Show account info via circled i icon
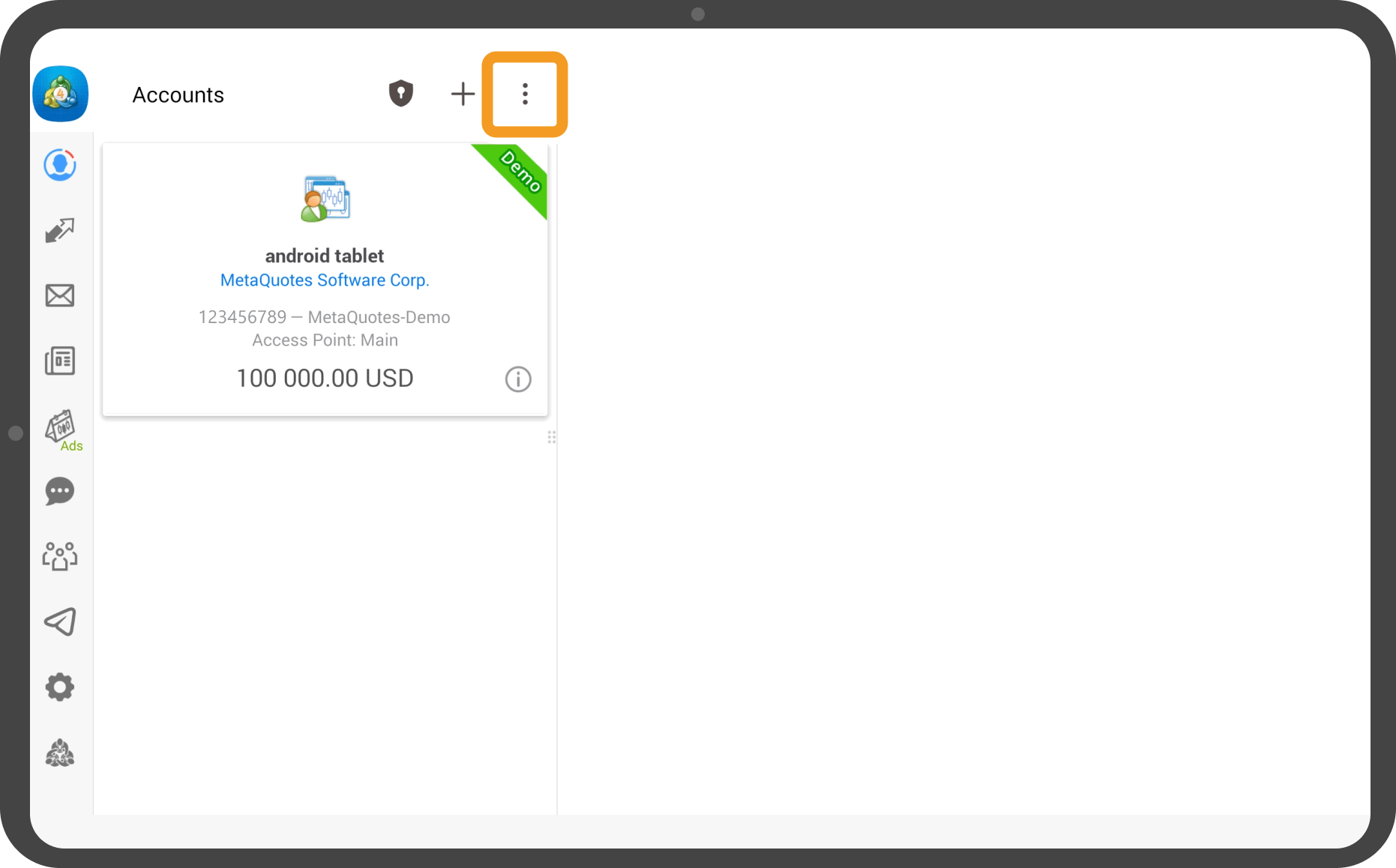The image size is (1396, 868). tap(518, 379)
